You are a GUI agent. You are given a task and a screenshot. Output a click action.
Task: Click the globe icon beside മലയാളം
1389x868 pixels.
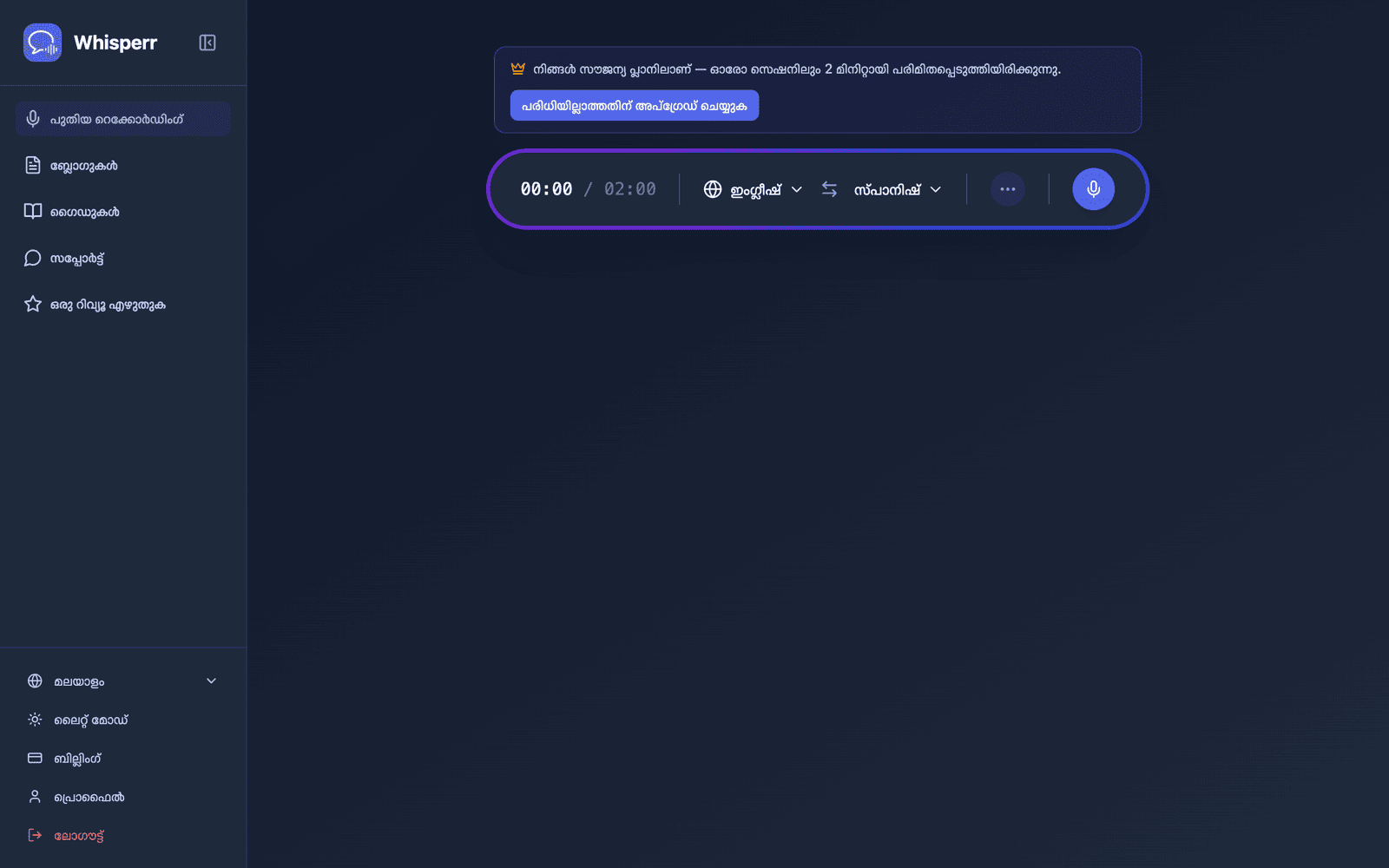(35, 681)
